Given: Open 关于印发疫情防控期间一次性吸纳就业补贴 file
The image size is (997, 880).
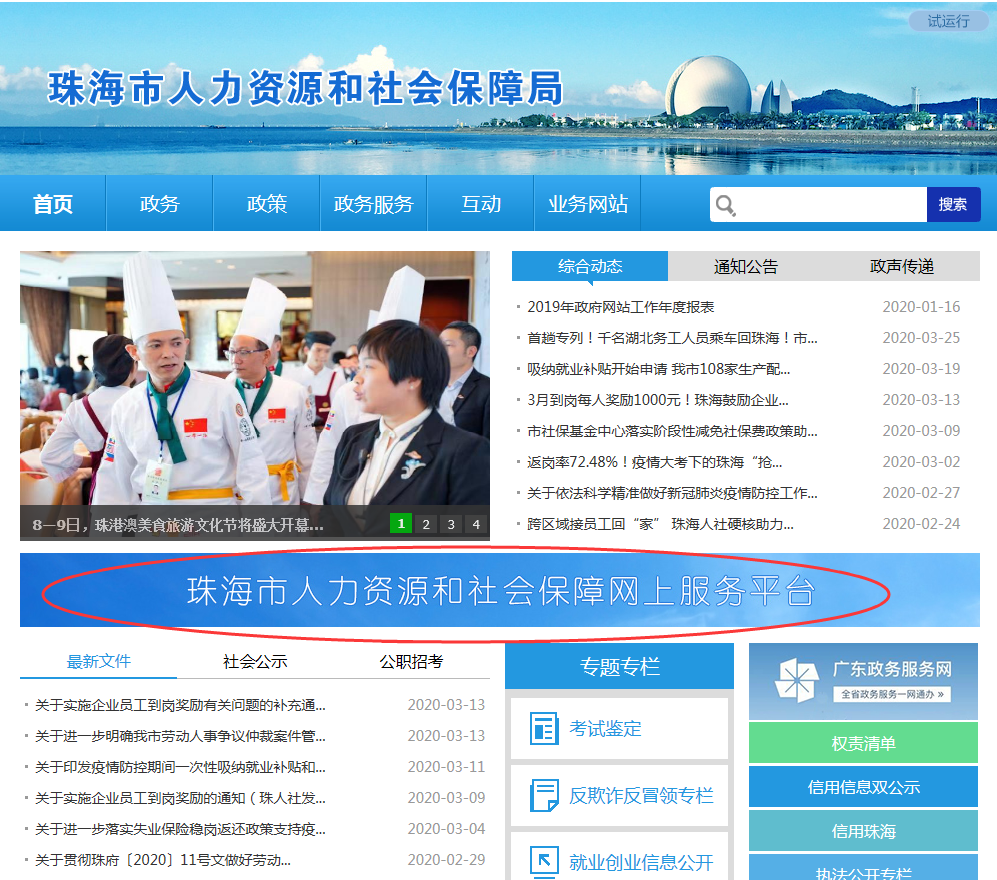Looking at the screenshot, I should pyautogui.click(x=180, y=767).
